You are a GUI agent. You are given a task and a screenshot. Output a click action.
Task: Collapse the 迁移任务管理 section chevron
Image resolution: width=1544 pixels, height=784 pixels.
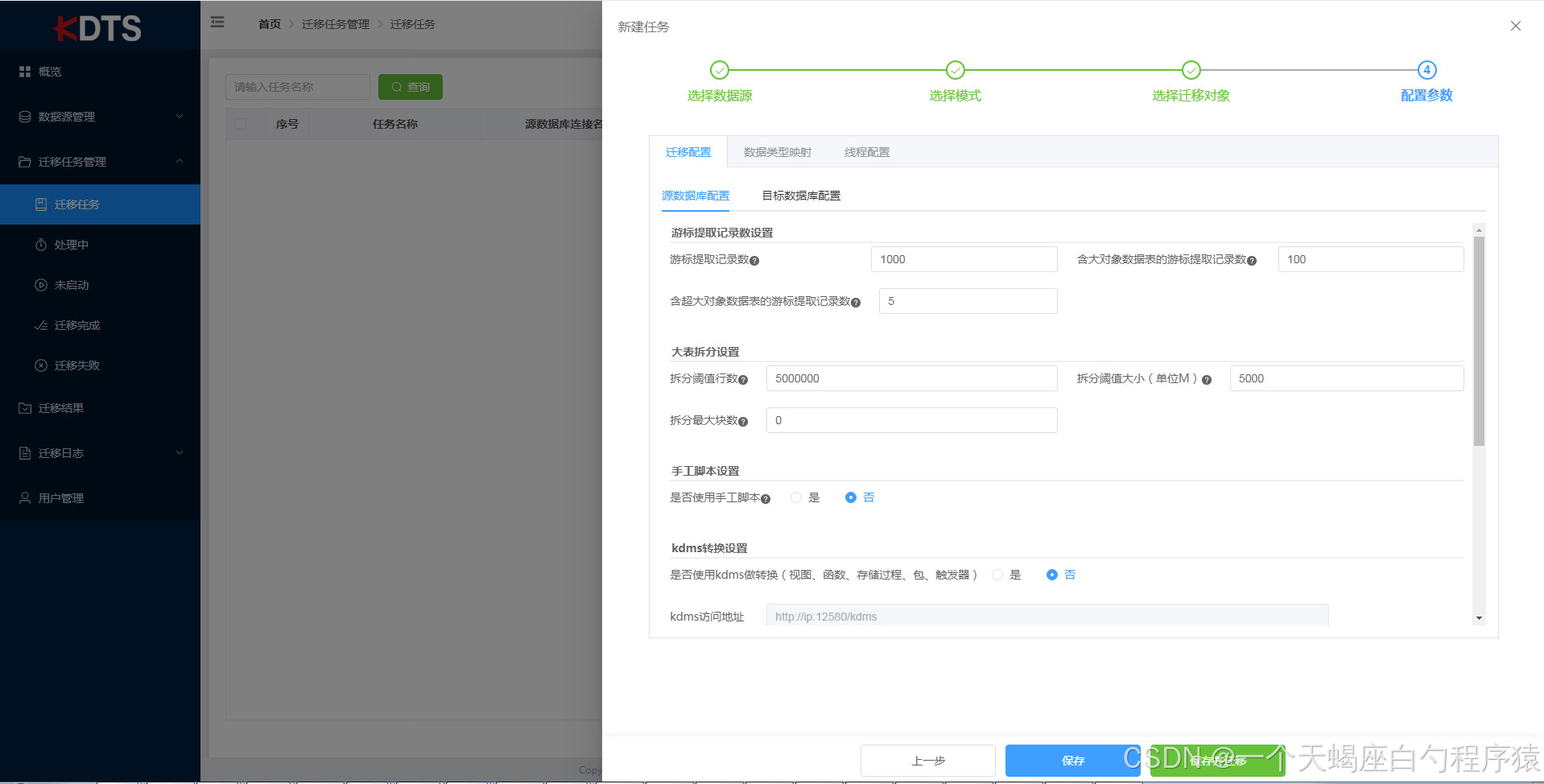(180, 161)
